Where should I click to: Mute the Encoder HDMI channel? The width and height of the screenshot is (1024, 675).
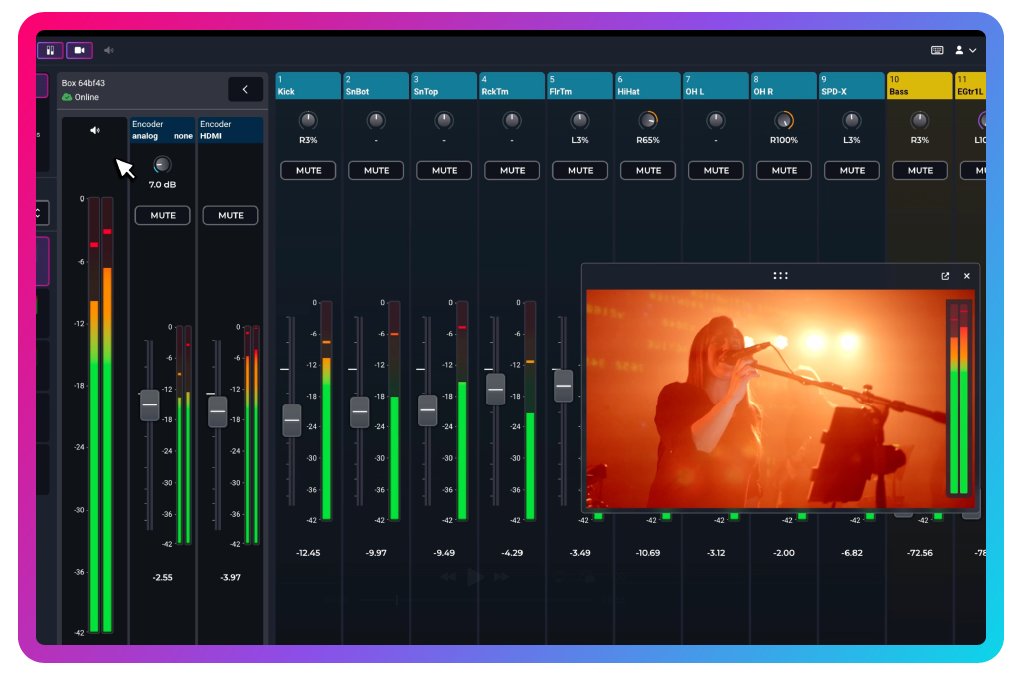230,215
